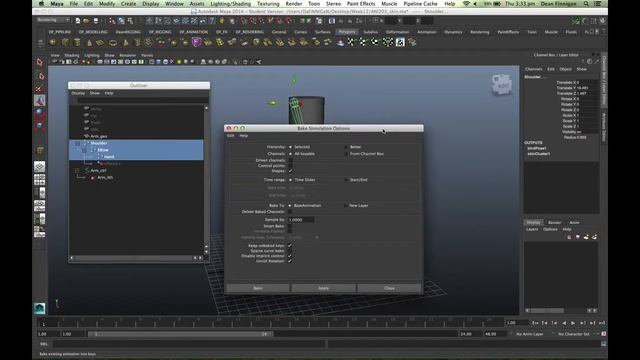
Task: Select the From Channel Box radio option
Action: [x=346, y=154]
